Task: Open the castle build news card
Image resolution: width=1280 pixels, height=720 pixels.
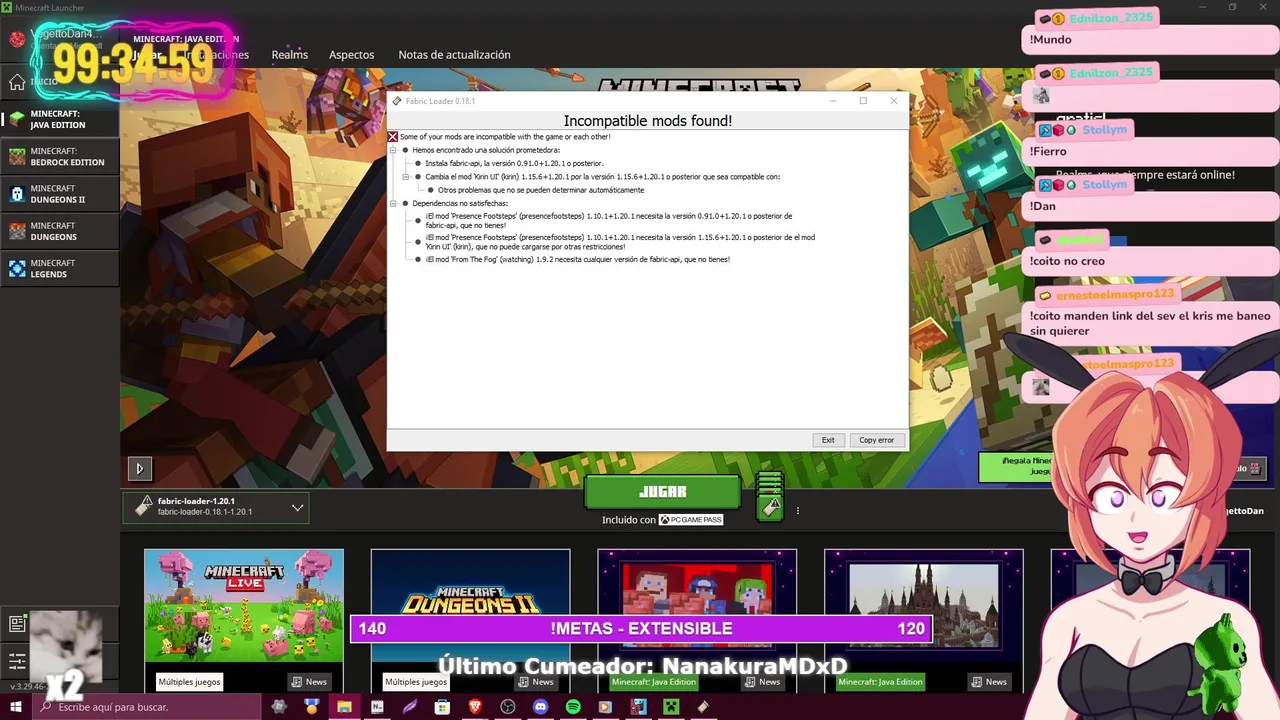Action: (923, 620)
